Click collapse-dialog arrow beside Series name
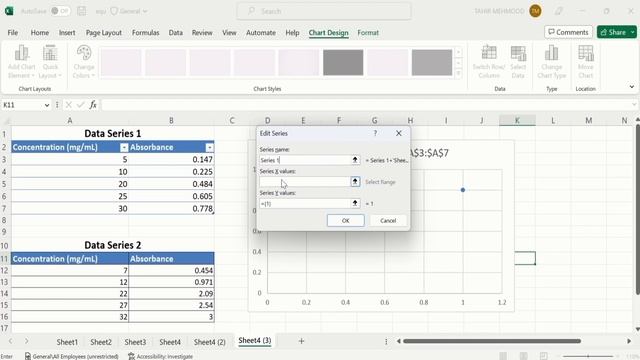Image resolution: width=640 pixels, height=360 pixels. [x=355, y=160]
